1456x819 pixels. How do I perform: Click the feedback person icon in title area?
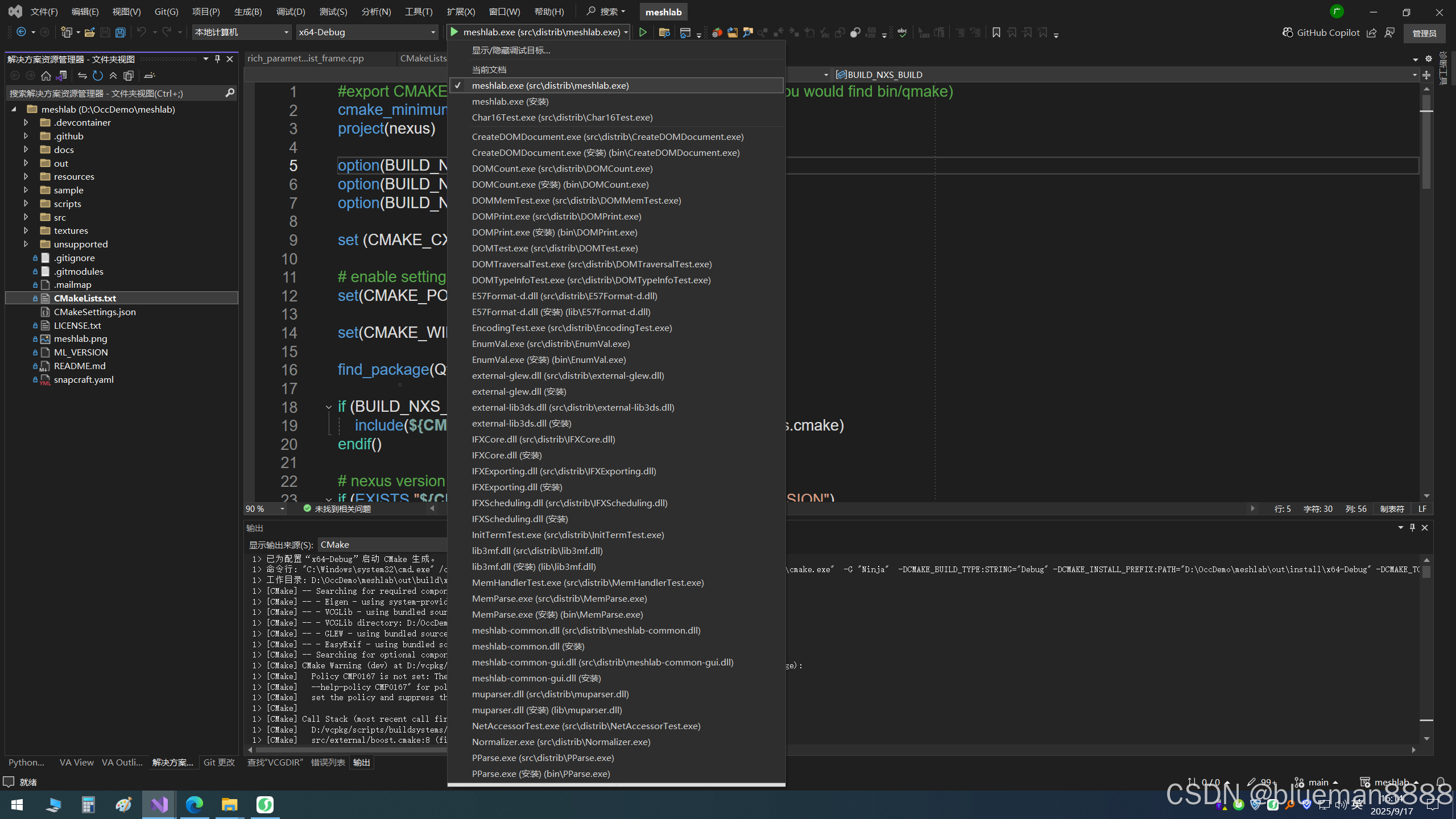1390,32
